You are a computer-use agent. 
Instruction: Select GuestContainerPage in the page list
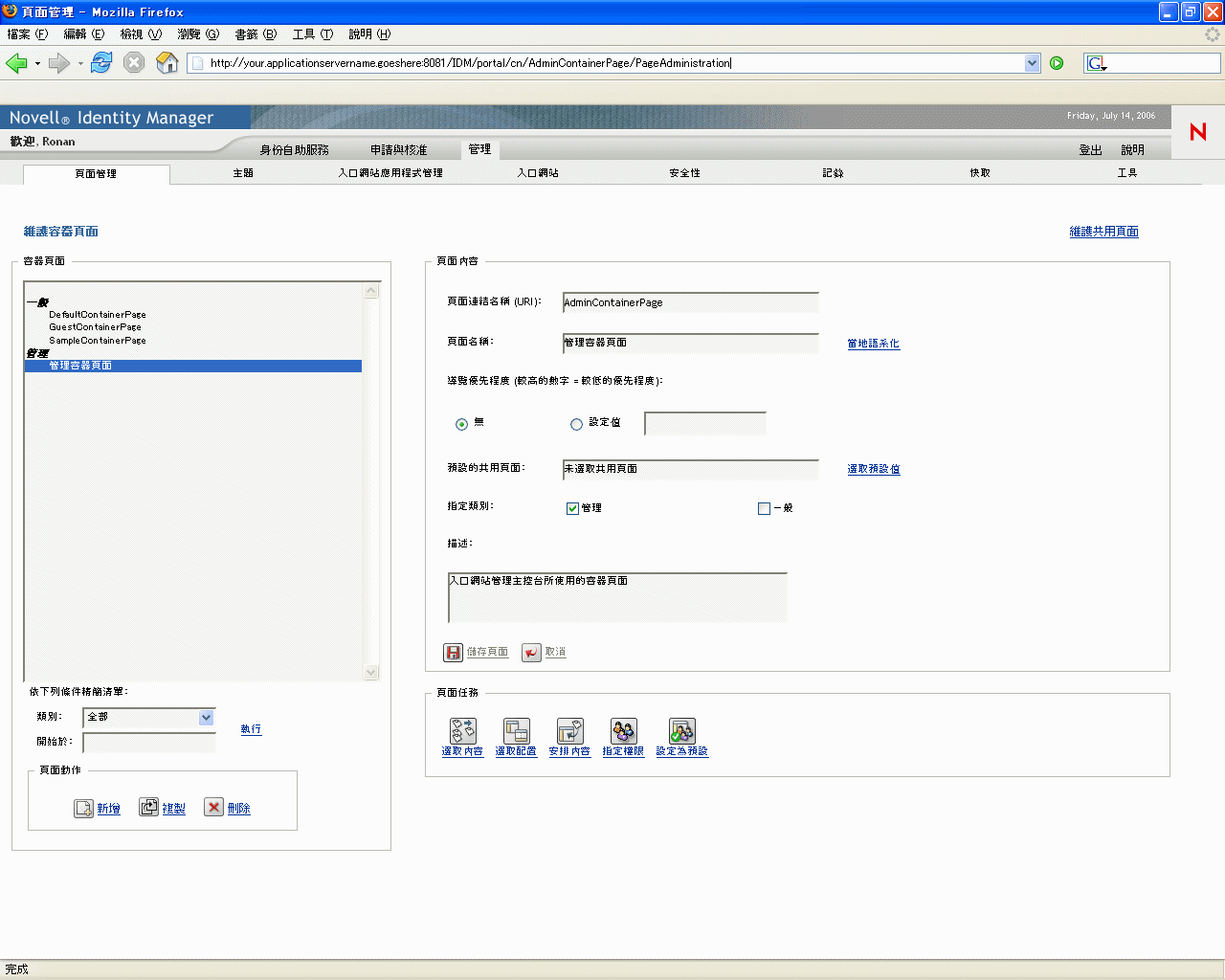(x=95, y=327)
